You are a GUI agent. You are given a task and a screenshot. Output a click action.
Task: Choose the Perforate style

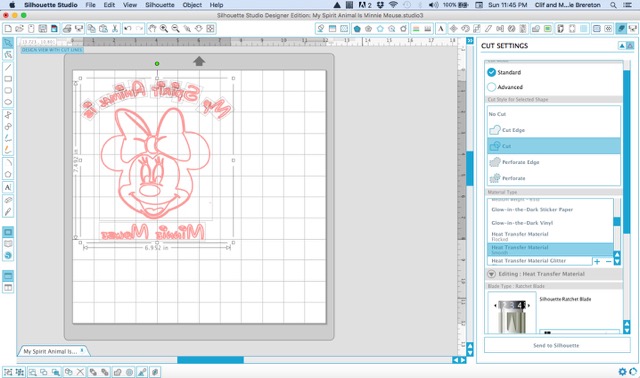point(554,178)
